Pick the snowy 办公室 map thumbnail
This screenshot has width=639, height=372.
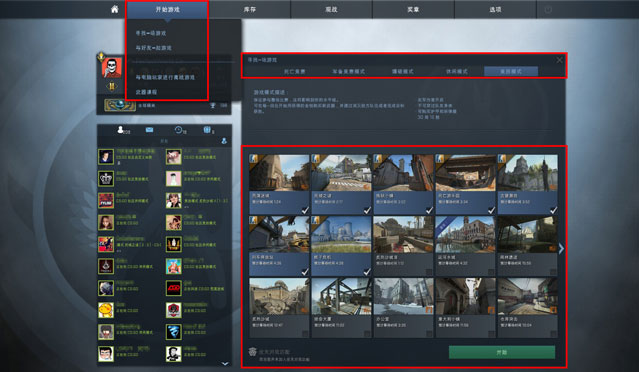[x=403, y=296]
